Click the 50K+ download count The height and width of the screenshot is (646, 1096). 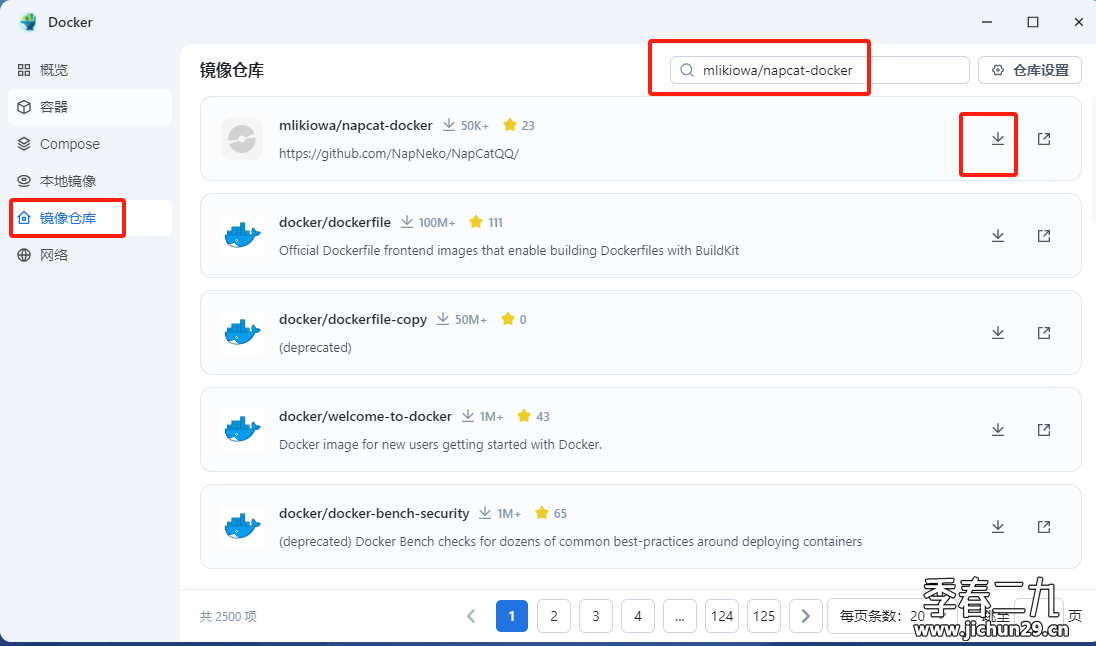475,126
